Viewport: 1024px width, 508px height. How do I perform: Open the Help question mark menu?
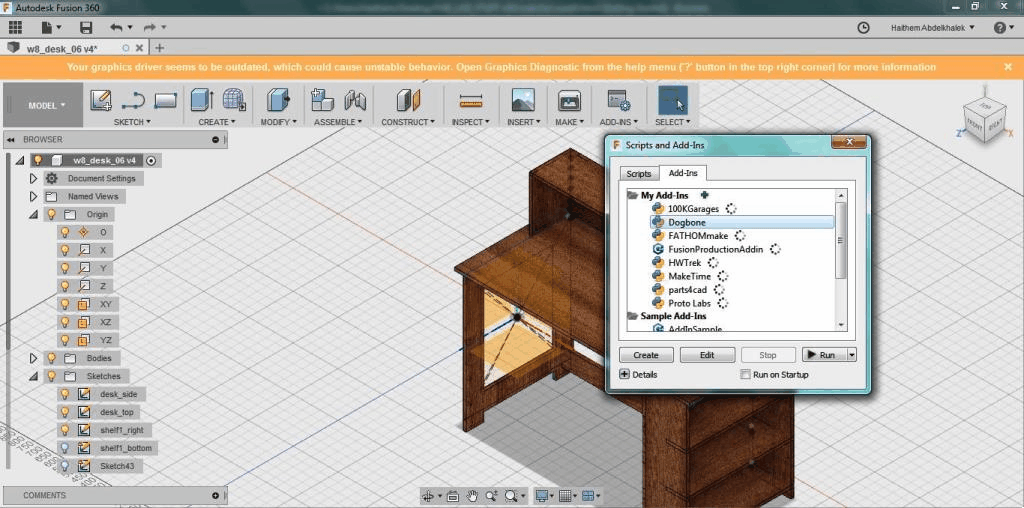(1000, 27)
